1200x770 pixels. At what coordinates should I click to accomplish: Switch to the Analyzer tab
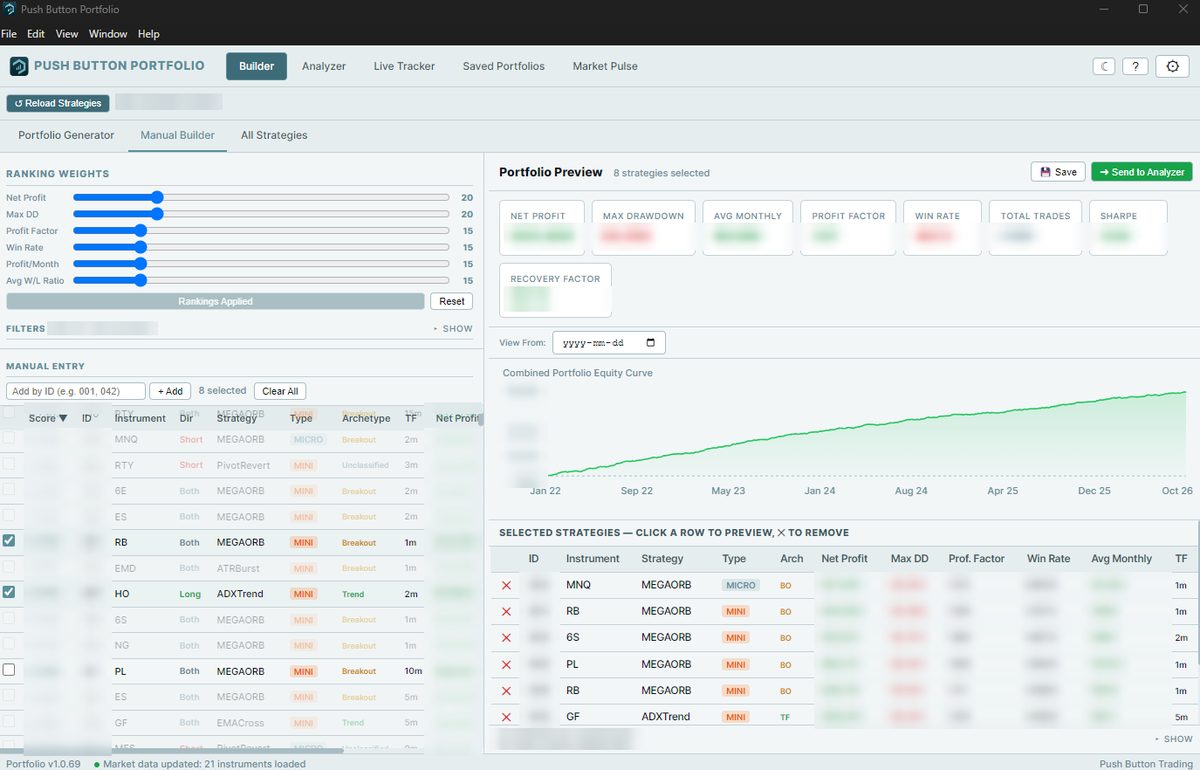(324, 66)
